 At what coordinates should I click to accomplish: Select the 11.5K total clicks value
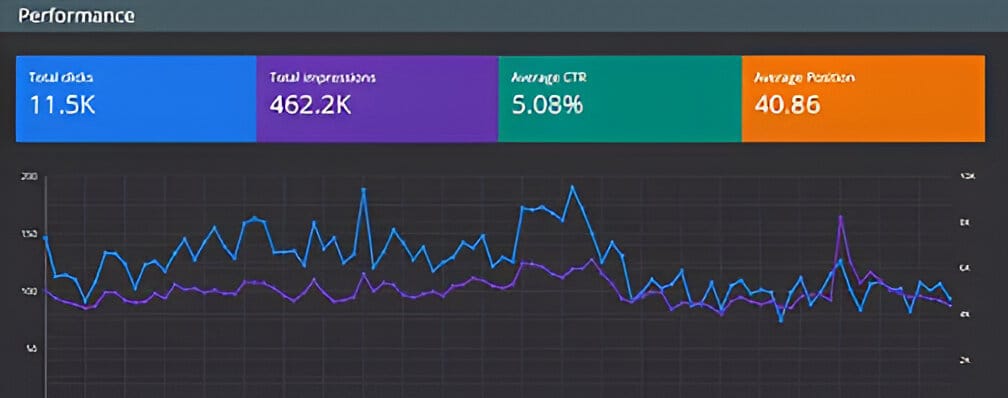62,105
